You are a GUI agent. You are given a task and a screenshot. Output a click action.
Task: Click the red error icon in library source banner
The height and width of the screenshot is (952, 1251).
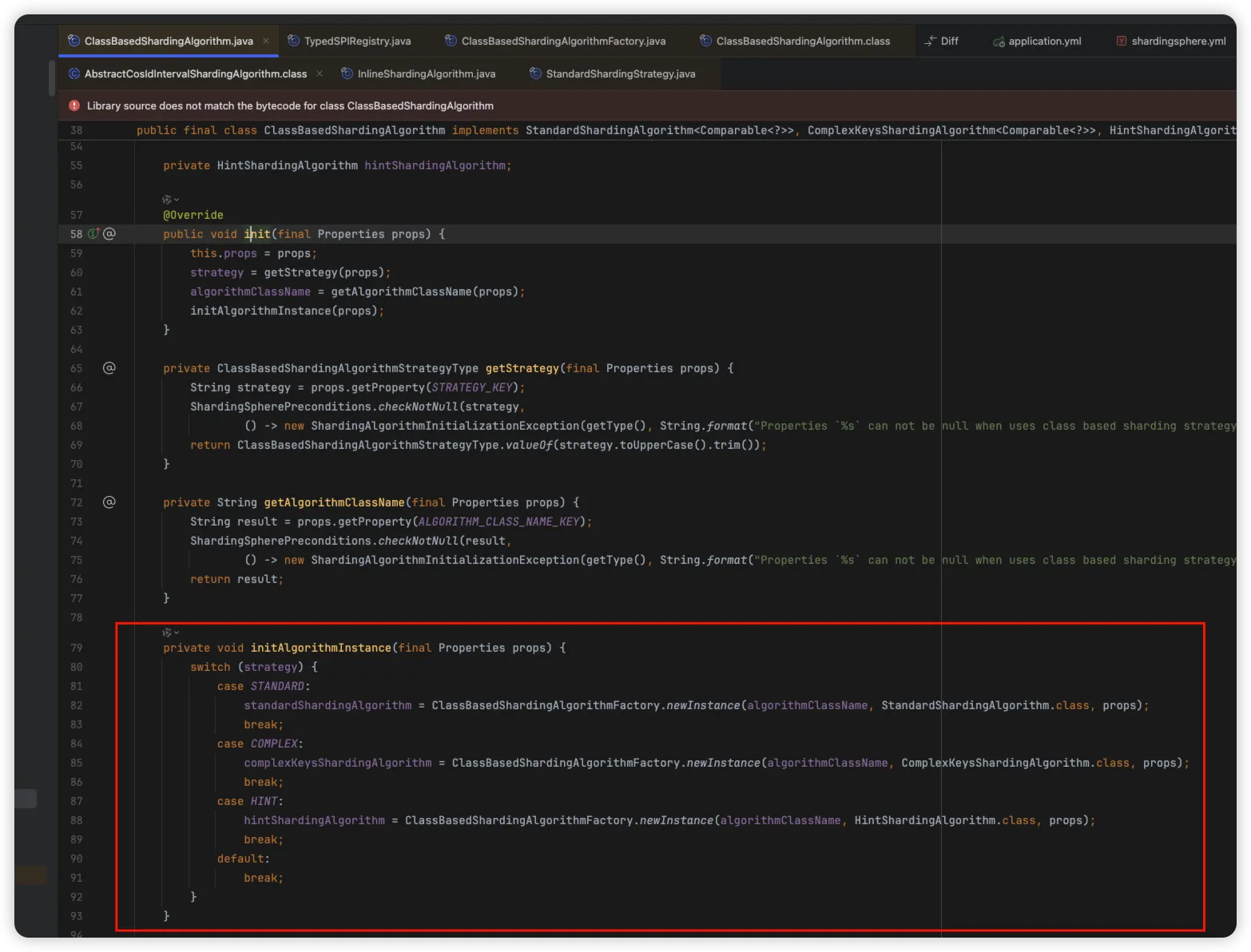[x=74, y=105]
